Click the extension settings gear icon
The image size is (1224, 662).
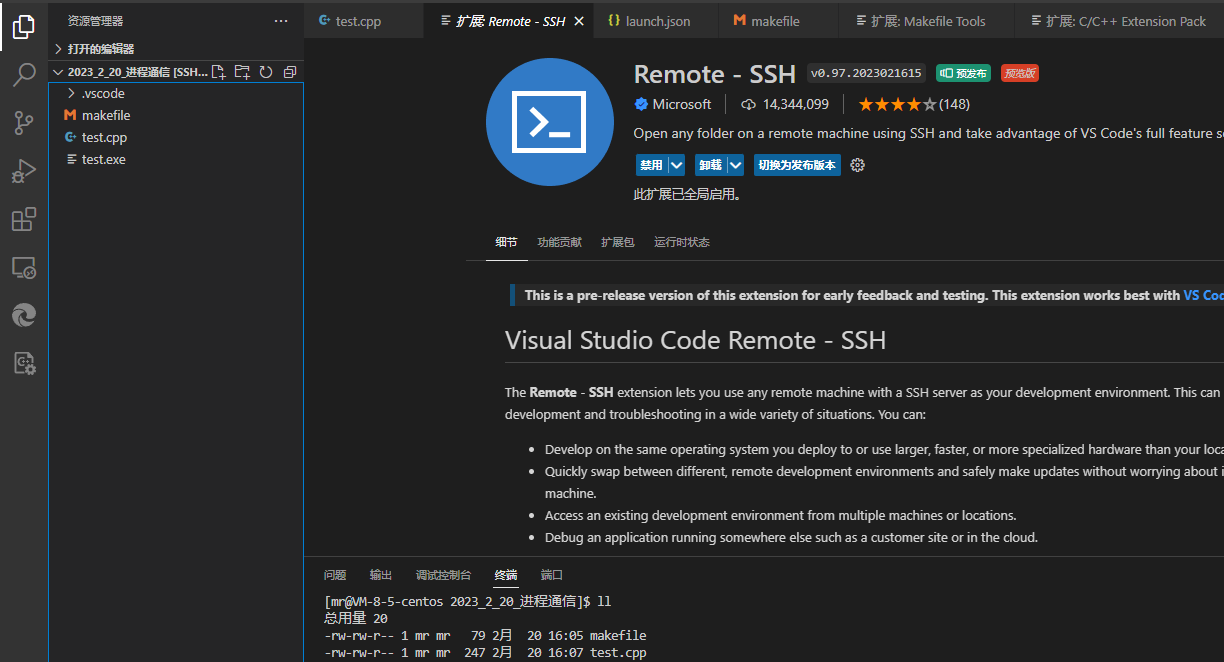click(857, 165)
